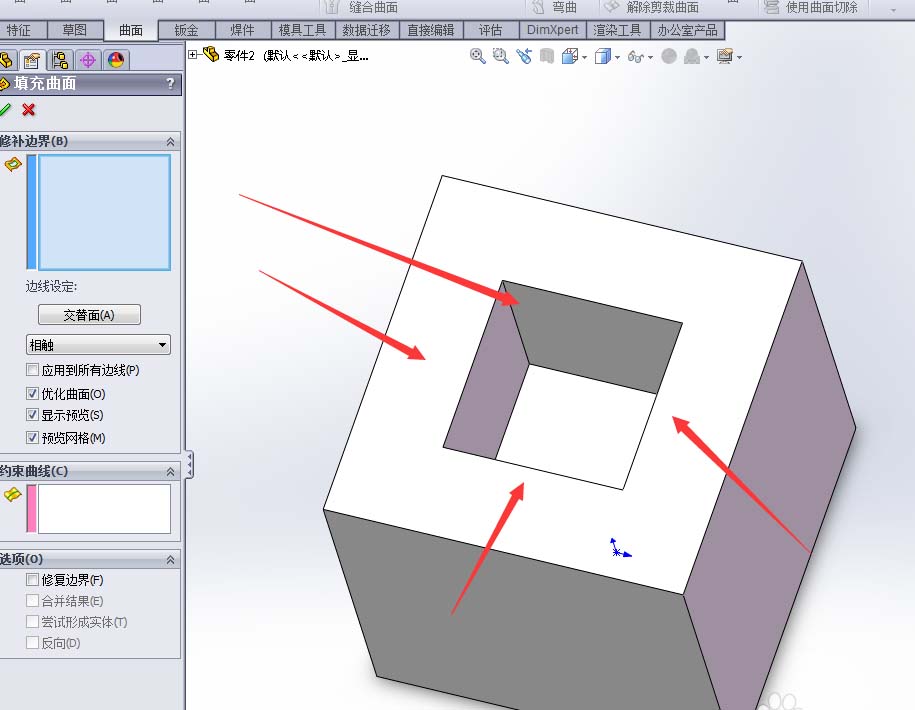Screen dimensions: 915x710
Task: Click the constraint curves selection box
Action: tap(104, 509)
